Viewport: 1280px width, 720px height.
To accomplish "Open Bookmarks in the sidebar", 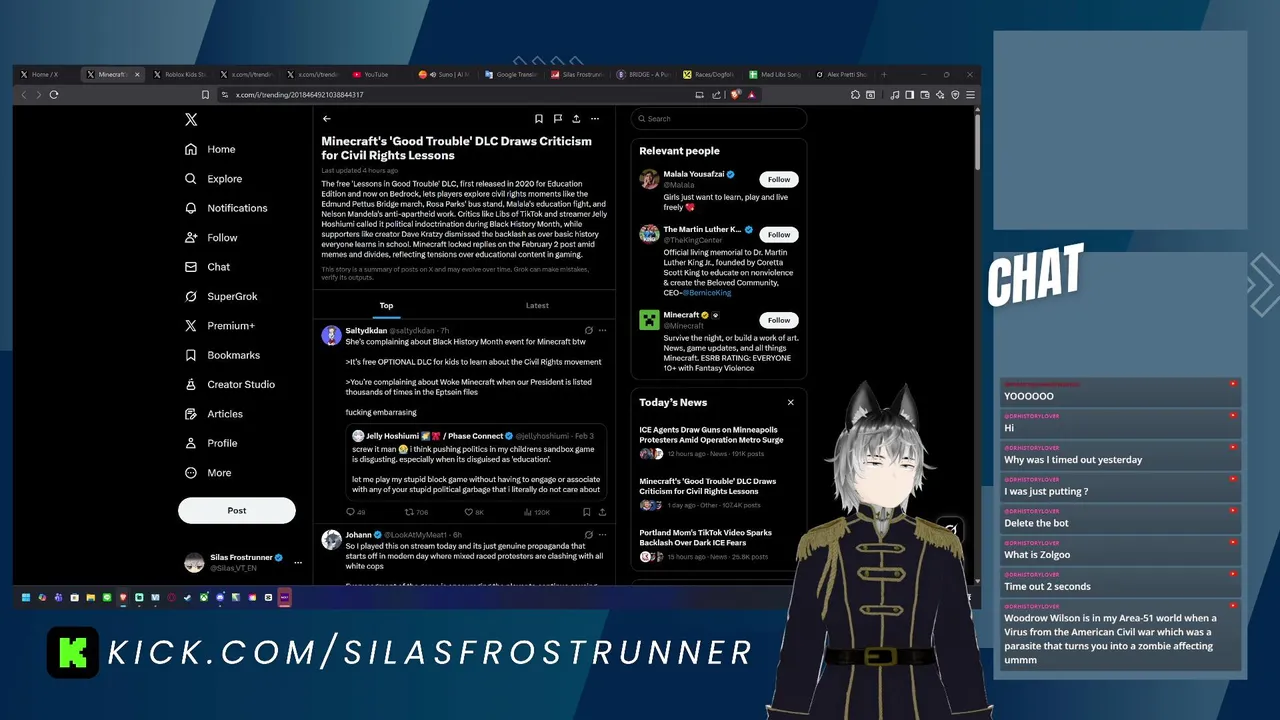I will pyautogui.click(x=222, y=355).
